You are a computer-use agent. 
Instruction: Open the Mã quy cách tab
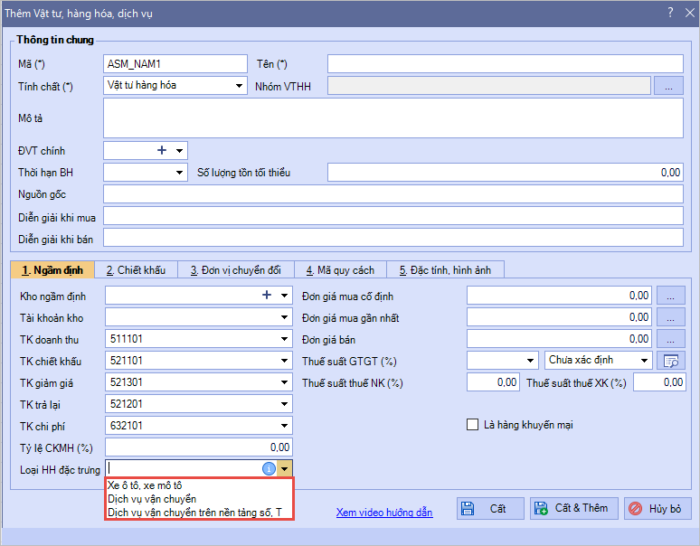click(341, 270)
